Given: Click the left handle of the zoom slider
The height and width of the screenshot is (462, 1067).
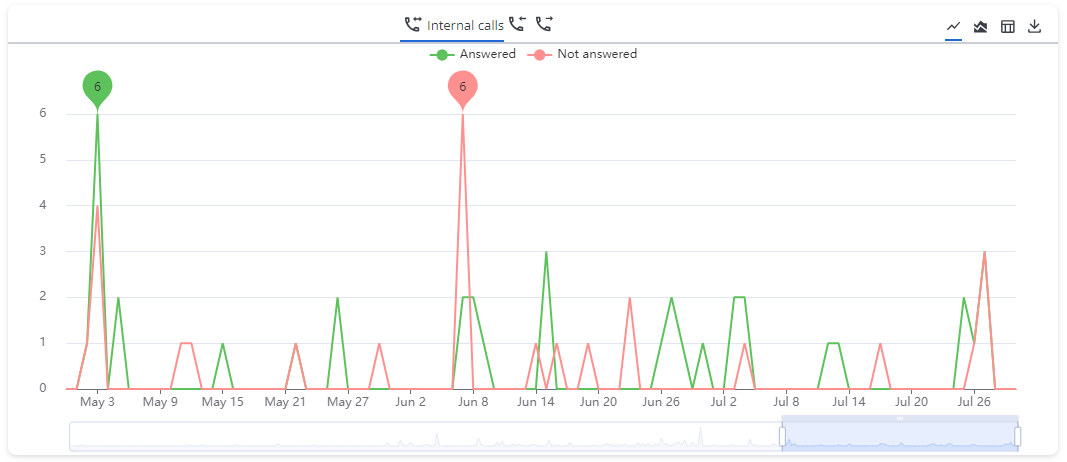Looking at the screenshot, I should [x=783, y=437].
